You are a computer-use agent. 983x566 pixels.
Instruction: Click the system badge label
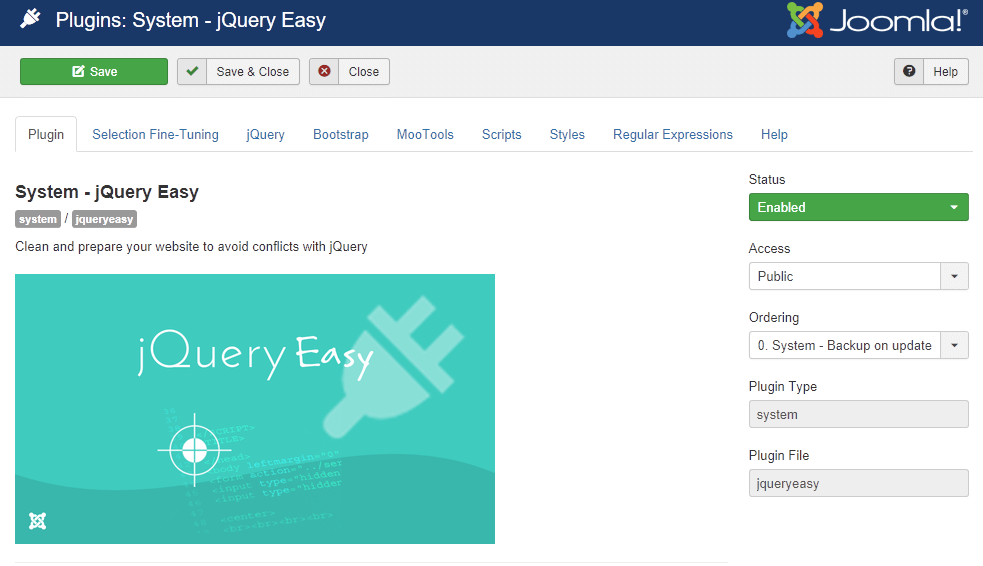click(x=38, y=219)
